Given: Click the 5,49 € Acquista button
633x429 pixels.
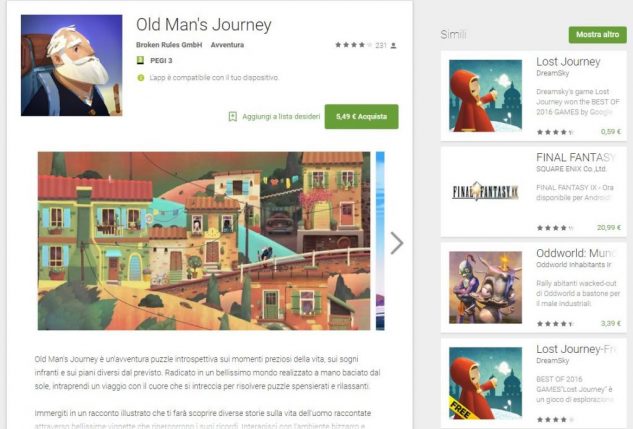Looking at the screenshot, I should [361, 117].
